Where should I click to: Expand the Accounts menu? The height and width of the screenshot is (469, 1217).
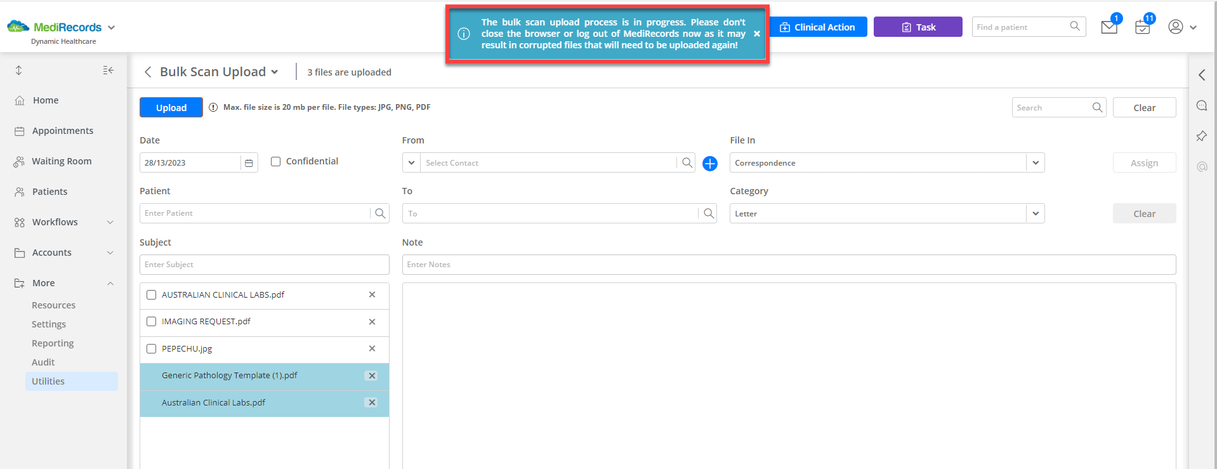coord(64,253)
